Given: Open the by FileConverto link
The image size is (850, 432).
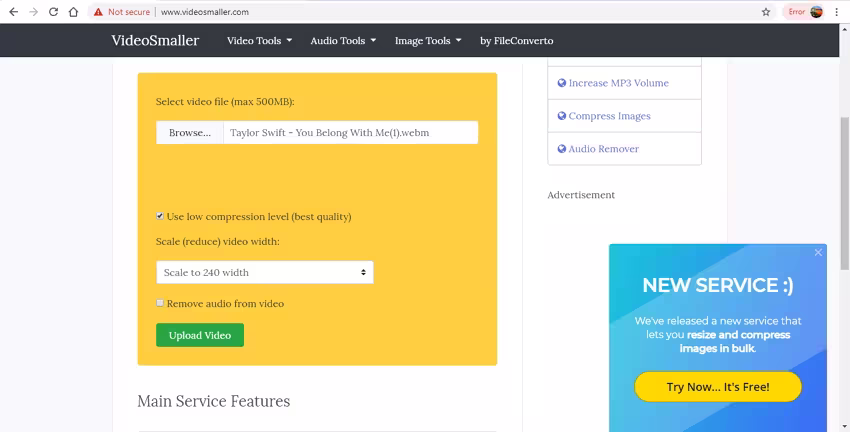Looking at the screenshot, I should (516, 41).
